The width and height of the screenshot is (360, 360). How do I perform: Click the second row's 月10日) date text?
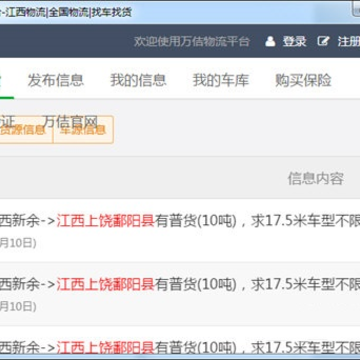[18, 306]
